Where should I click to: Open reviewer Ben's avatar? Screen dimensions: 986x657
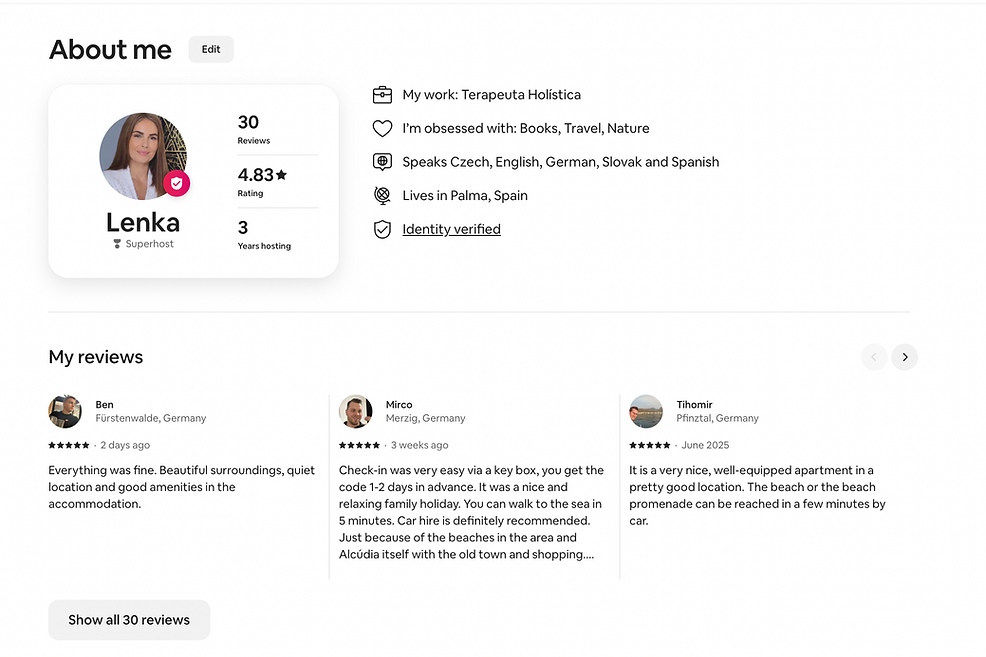65,411
